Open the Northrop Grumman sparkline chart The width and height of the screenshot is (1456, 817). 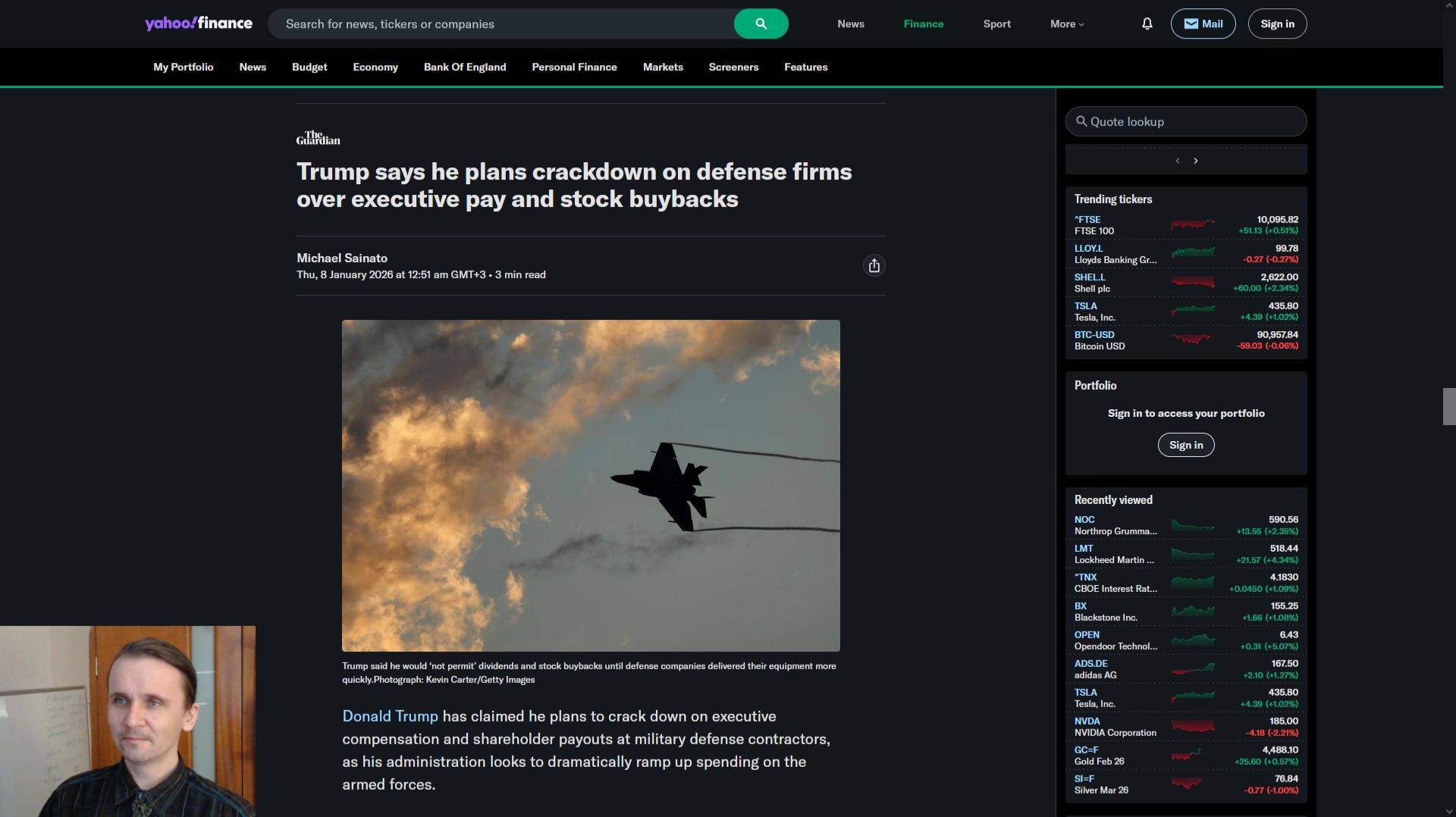click(x=1193, y=524)
